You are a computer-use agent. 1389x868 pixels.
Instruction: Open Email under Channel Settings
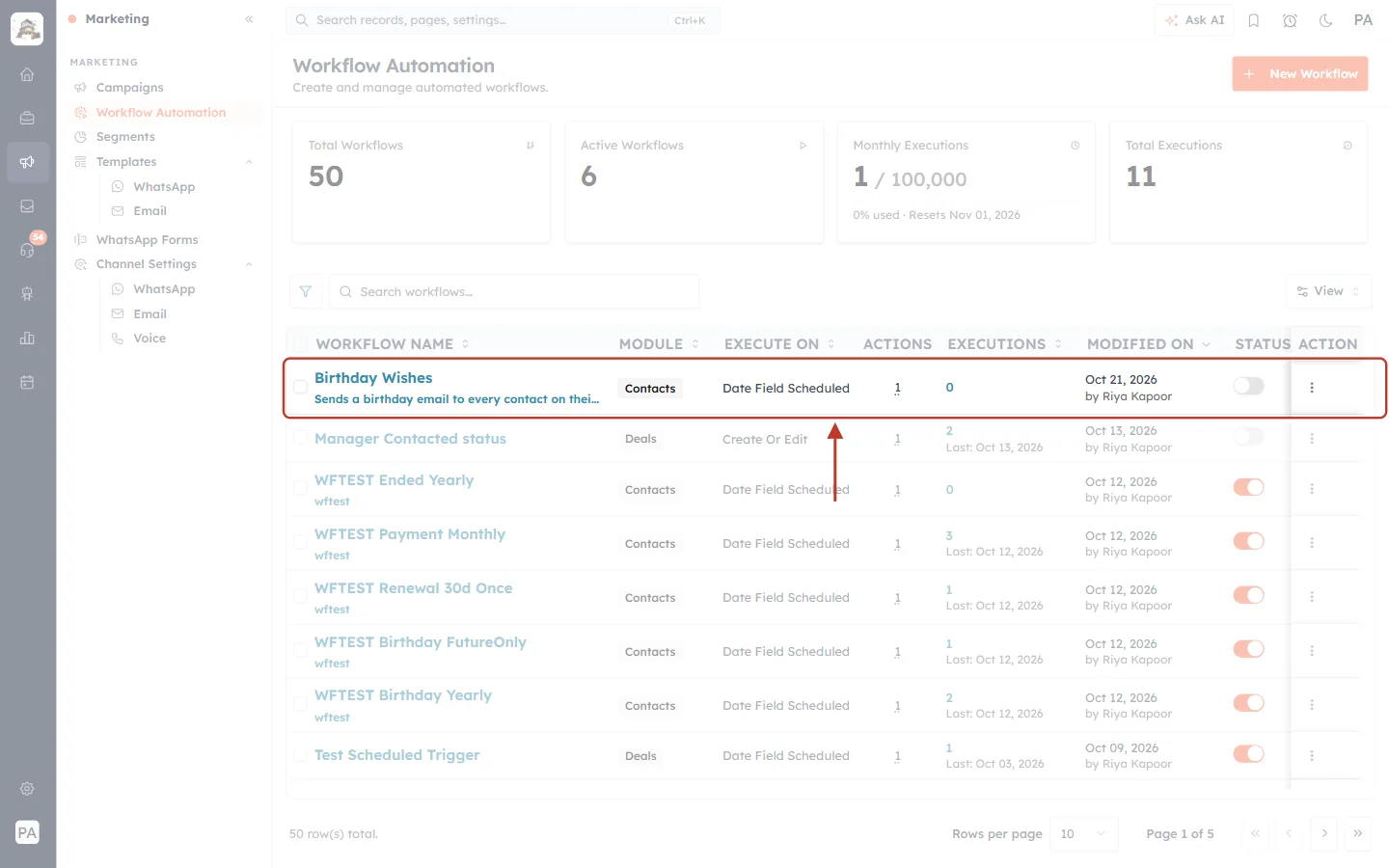[150, 314]
